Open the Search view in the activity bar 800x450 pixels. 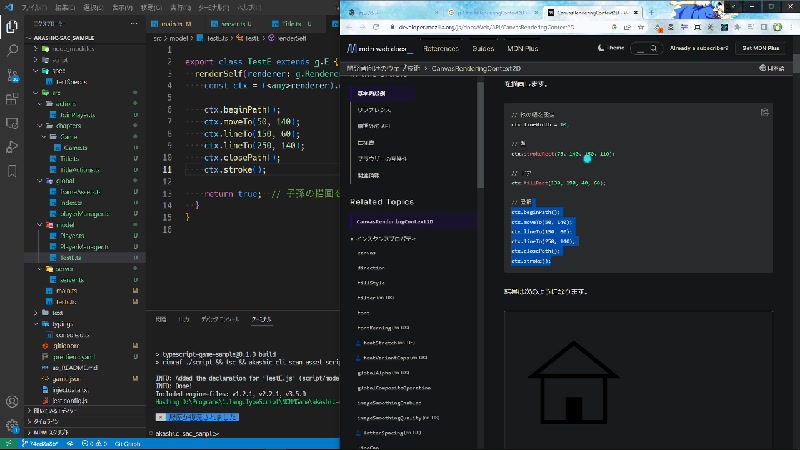(x=12, y=50)
